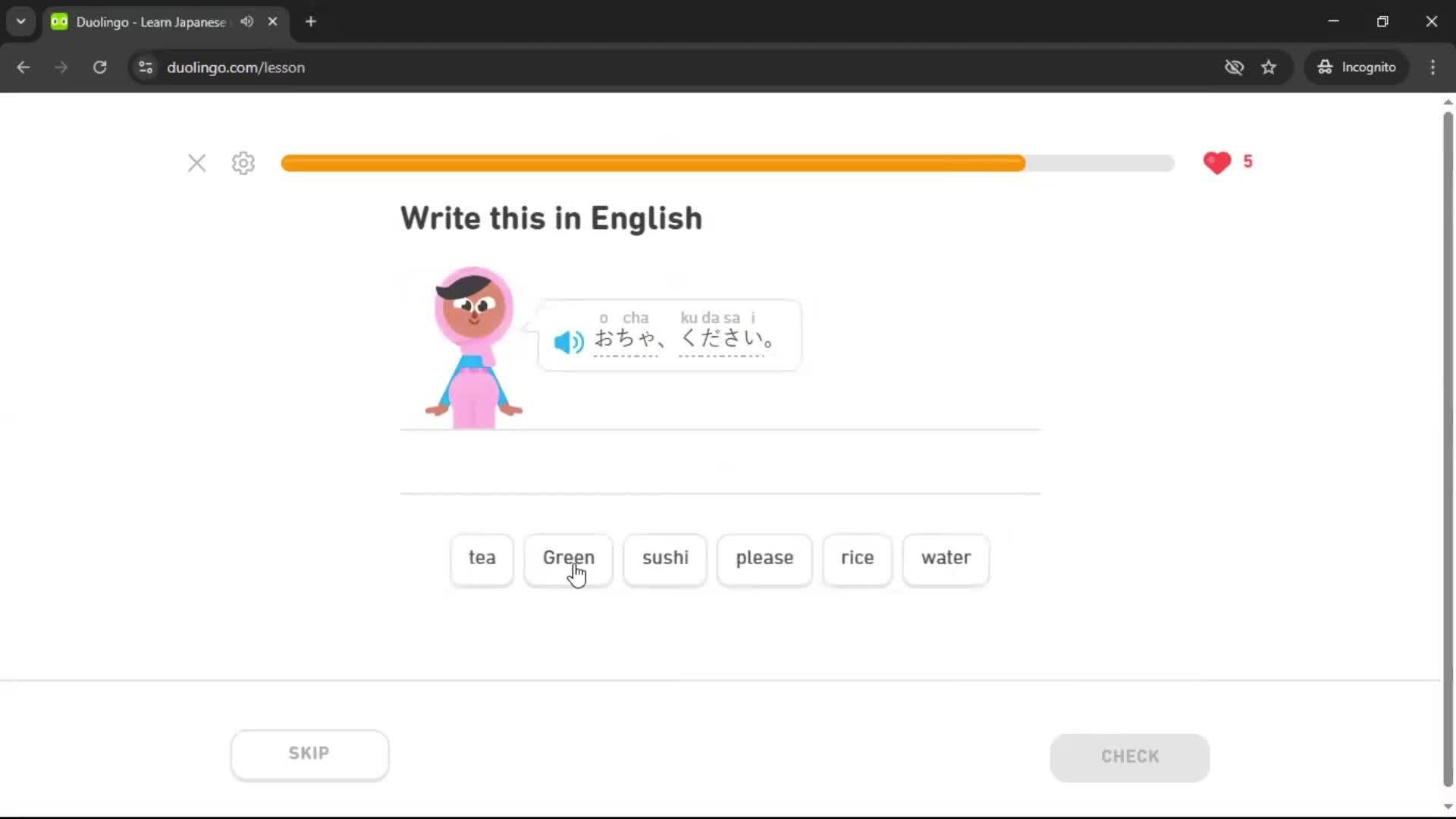Reload the current page
Image resolution: width=1456 pixels, height=819 pixels.
click(99, 67)
